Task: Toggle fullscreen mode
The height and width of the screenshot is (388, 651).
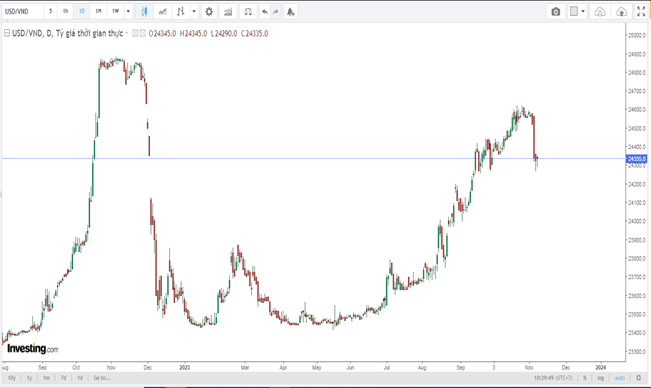Action: [641, 12]
